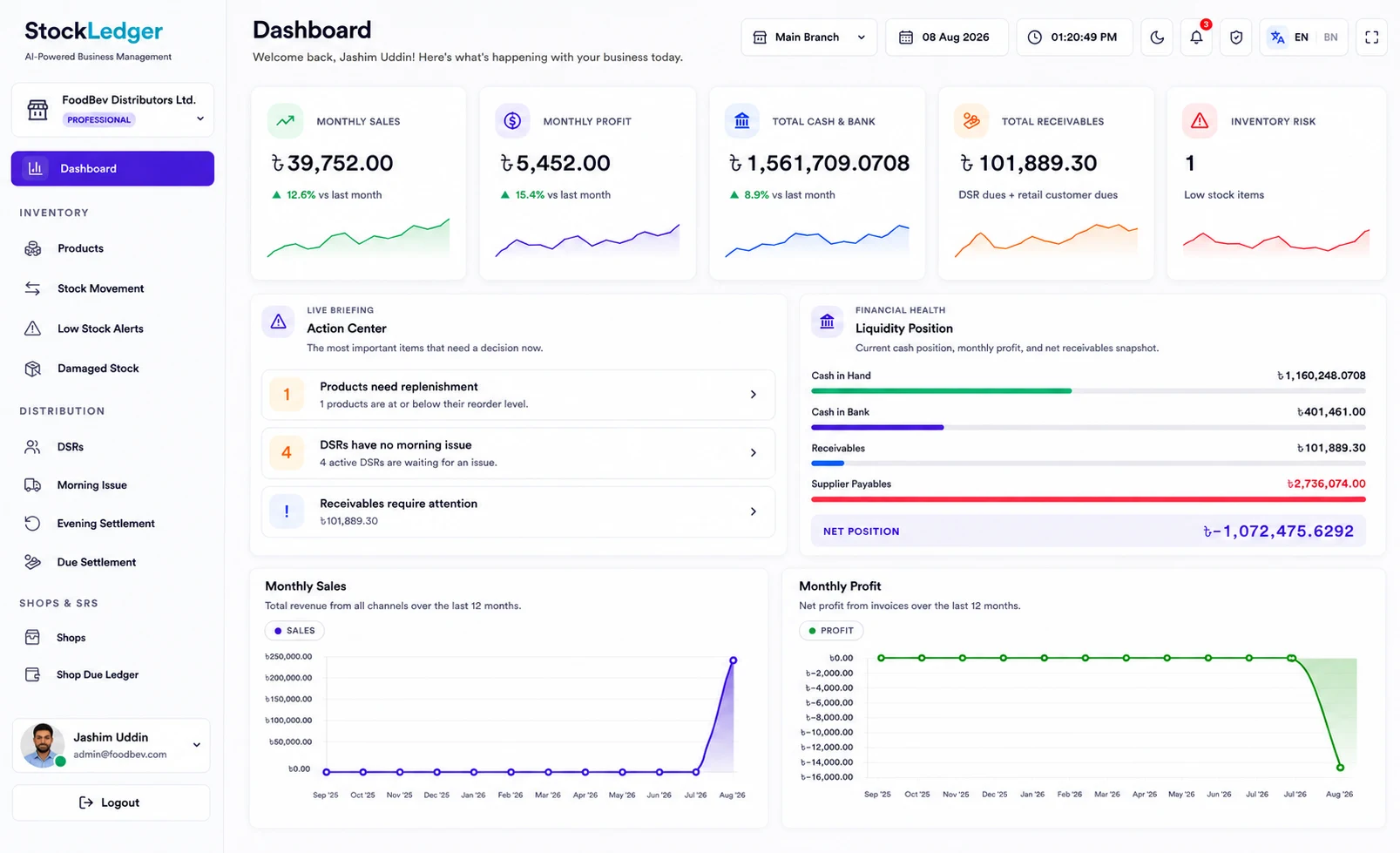Toggle dark mode with moon icon
The width and height of the screenshot is (1400, 853).
[1157, 37]
